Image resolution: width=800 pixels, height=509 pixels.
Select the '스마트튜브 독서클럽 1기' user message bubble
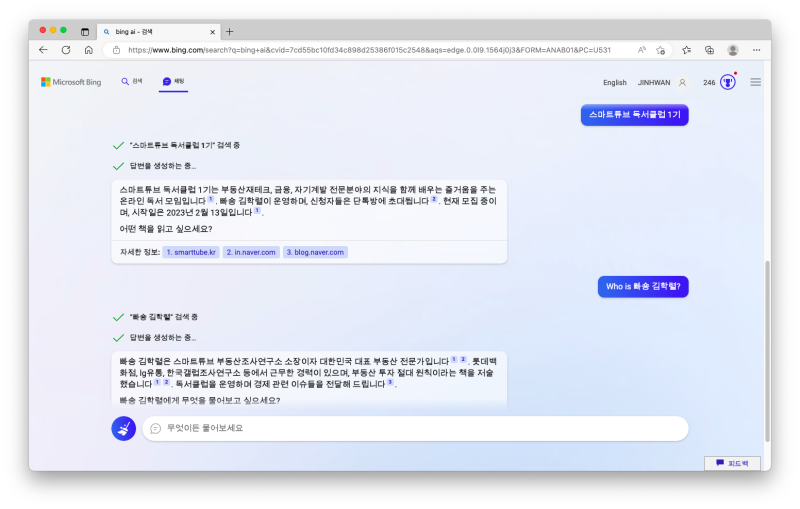[635, 115]
